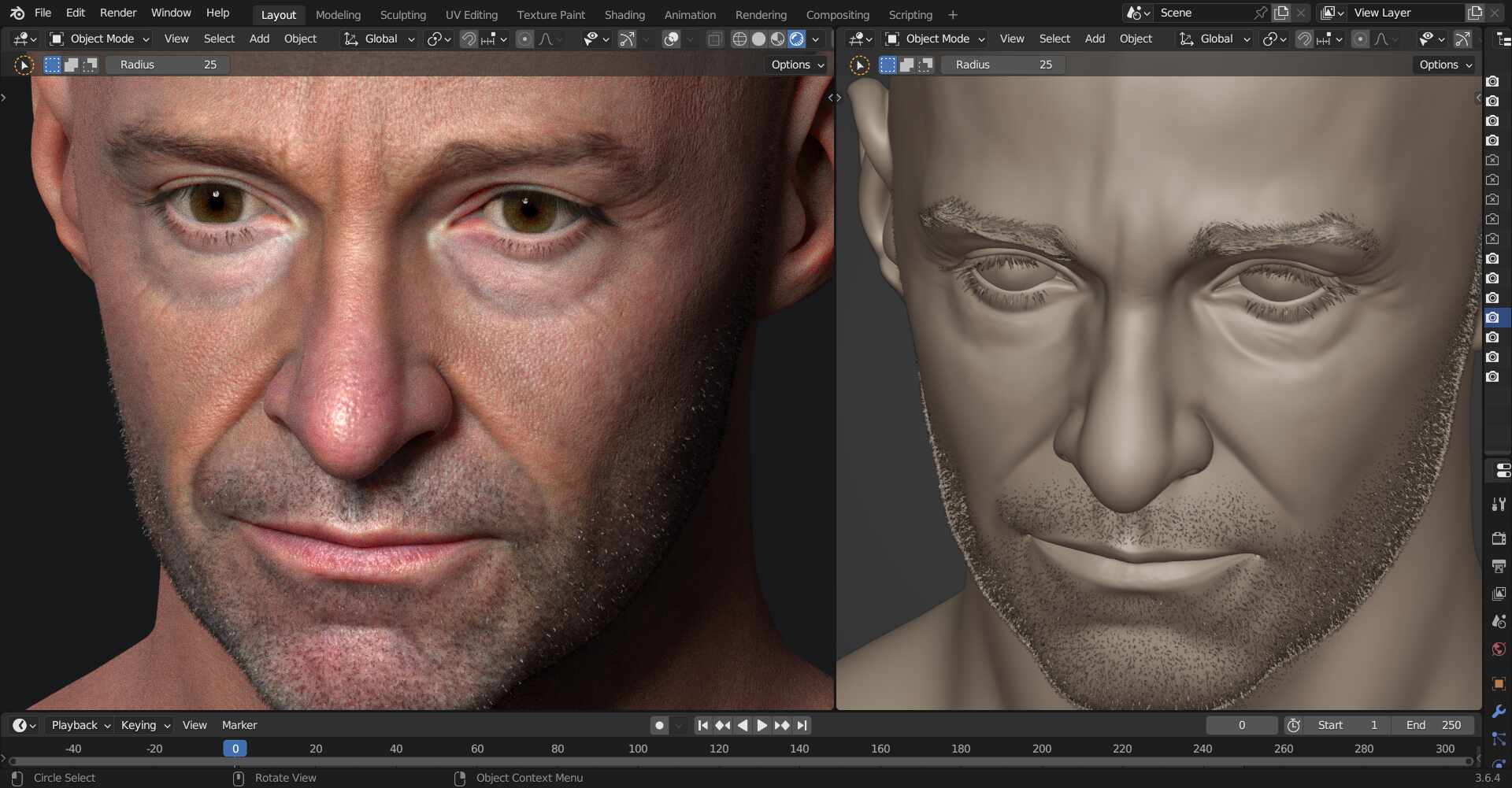Screen dimensions: 1512x788
Task: Switch left viewport to wireframe shading
Action: [x=739, y=39]
